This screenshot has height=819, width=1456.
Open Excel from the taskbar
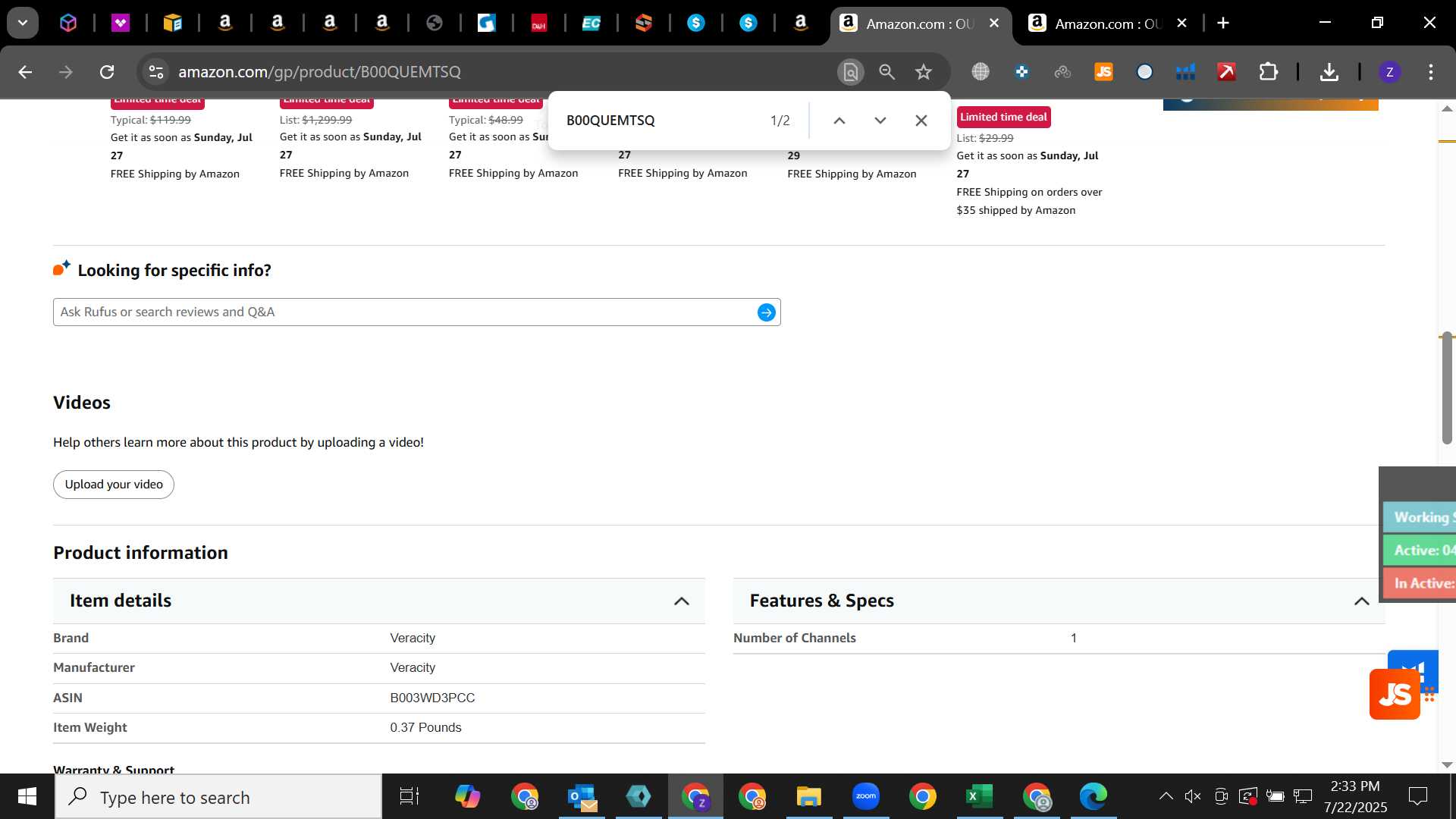[979, 796]
